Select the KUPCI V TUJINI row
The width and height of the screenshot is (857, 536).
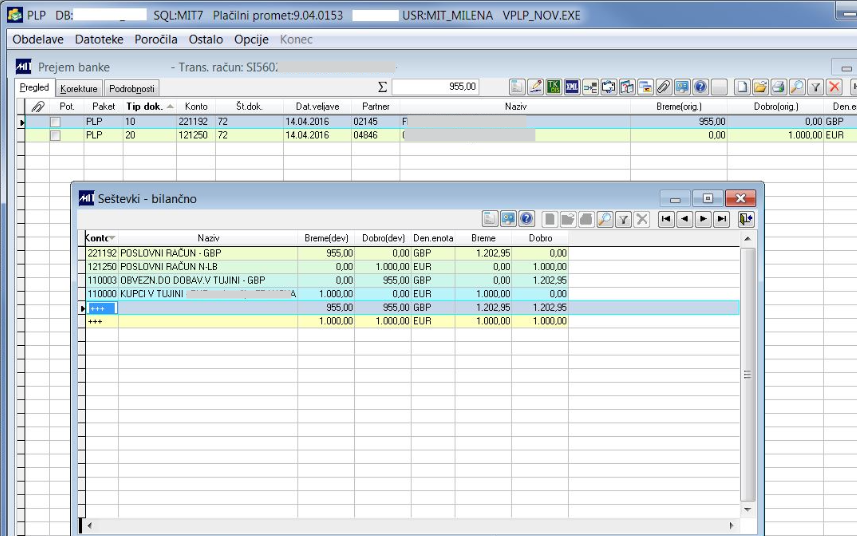click(327, 294)
